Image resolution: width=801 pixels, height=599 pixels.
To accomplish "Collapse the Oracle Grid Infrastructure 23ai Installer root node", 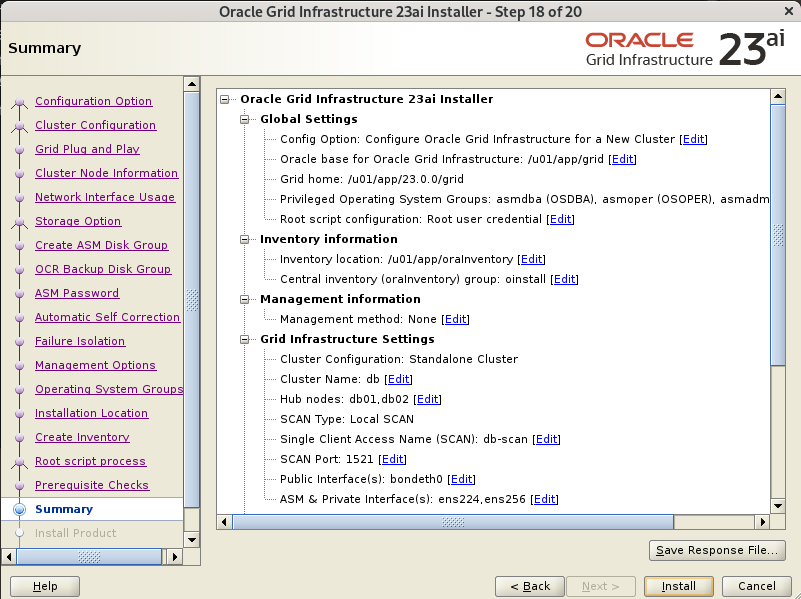I will 225,99.
